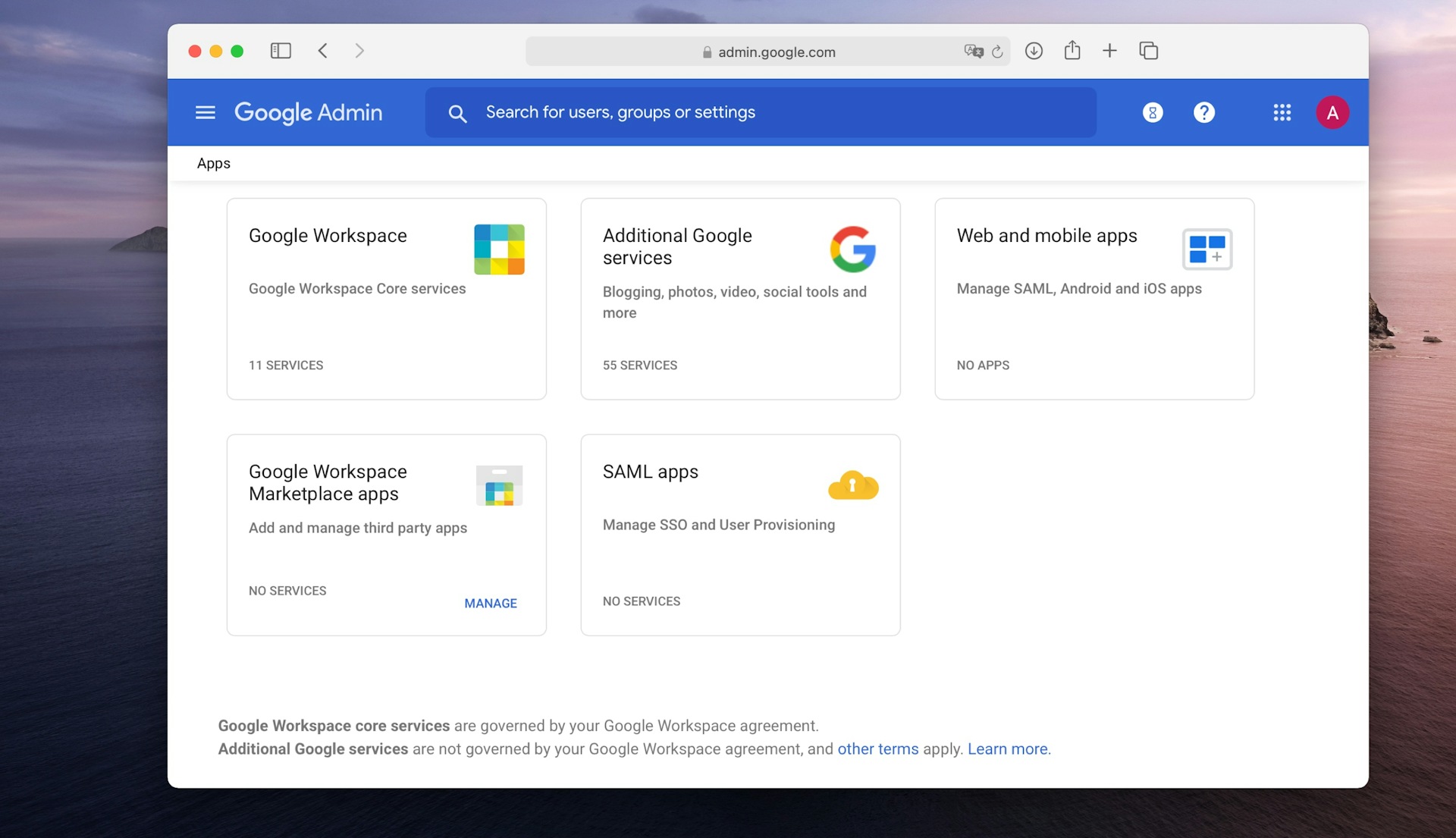This screenshot has height=838, width=1456.
Task: Focus the search users, groups or settings field
Action: point(761,112)
